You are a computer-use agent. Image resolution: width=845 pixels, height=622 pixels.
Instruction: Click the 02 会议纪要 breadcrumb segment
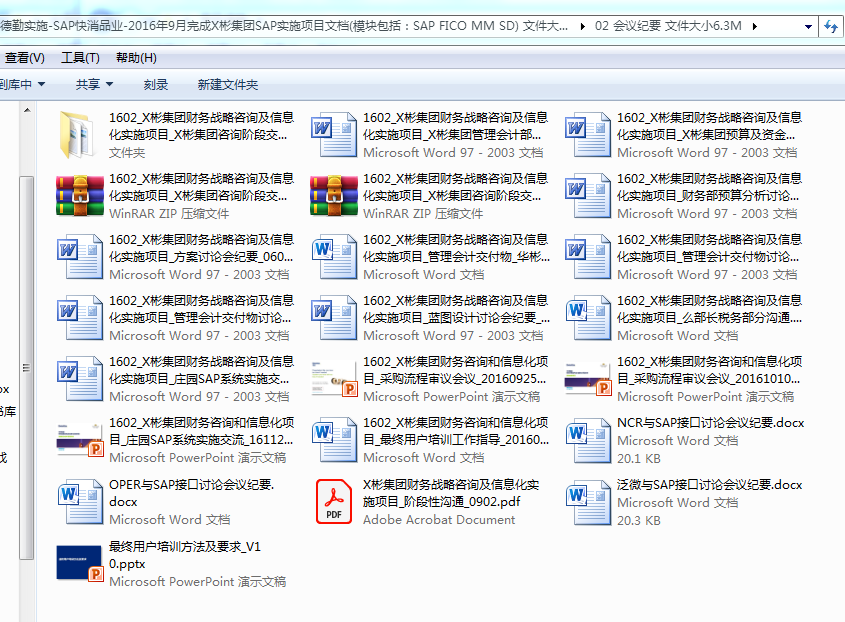(x=668, y=25)
